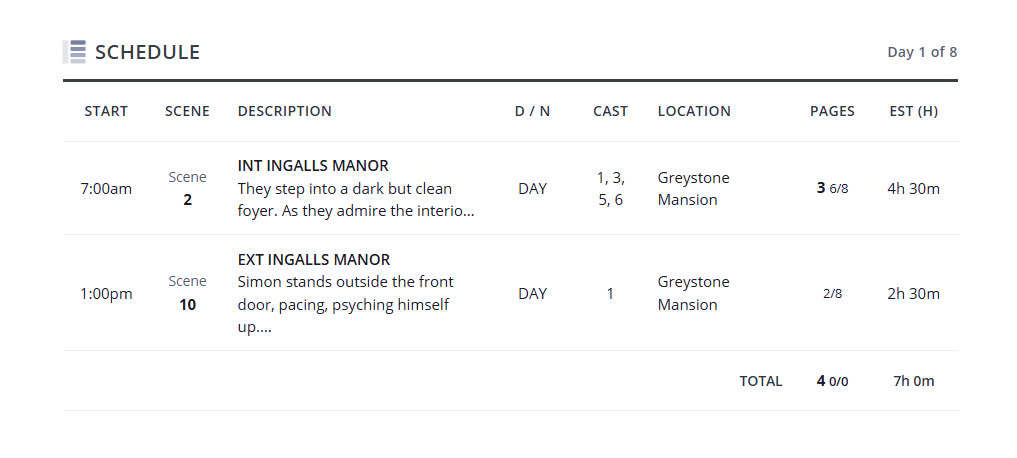This screenshot has width=1017, height=458.
Task: Click the SCENE column header
Action: (x=187, y=111)
